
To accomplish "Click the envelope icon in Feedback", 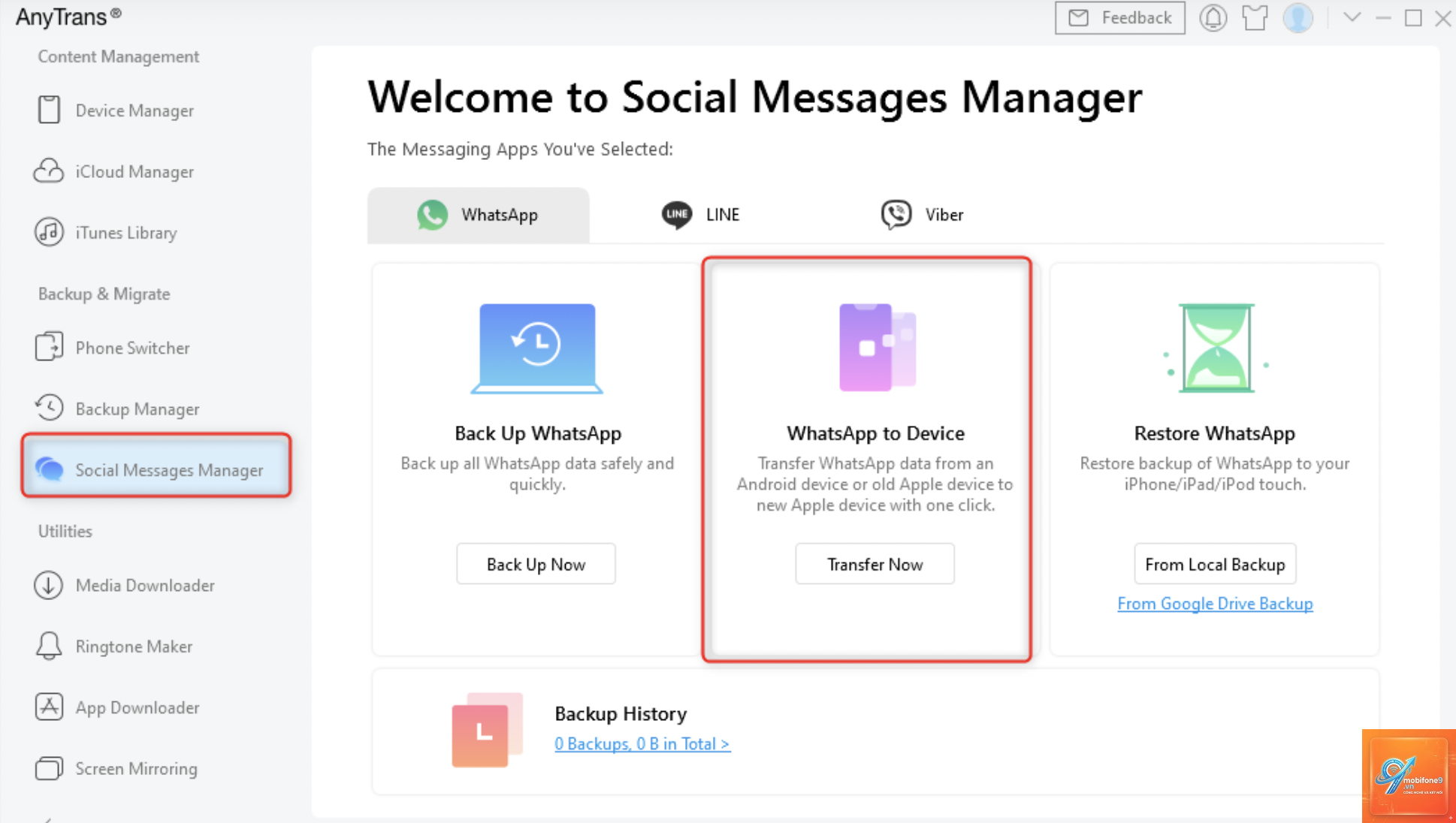I will (1079, 17).
